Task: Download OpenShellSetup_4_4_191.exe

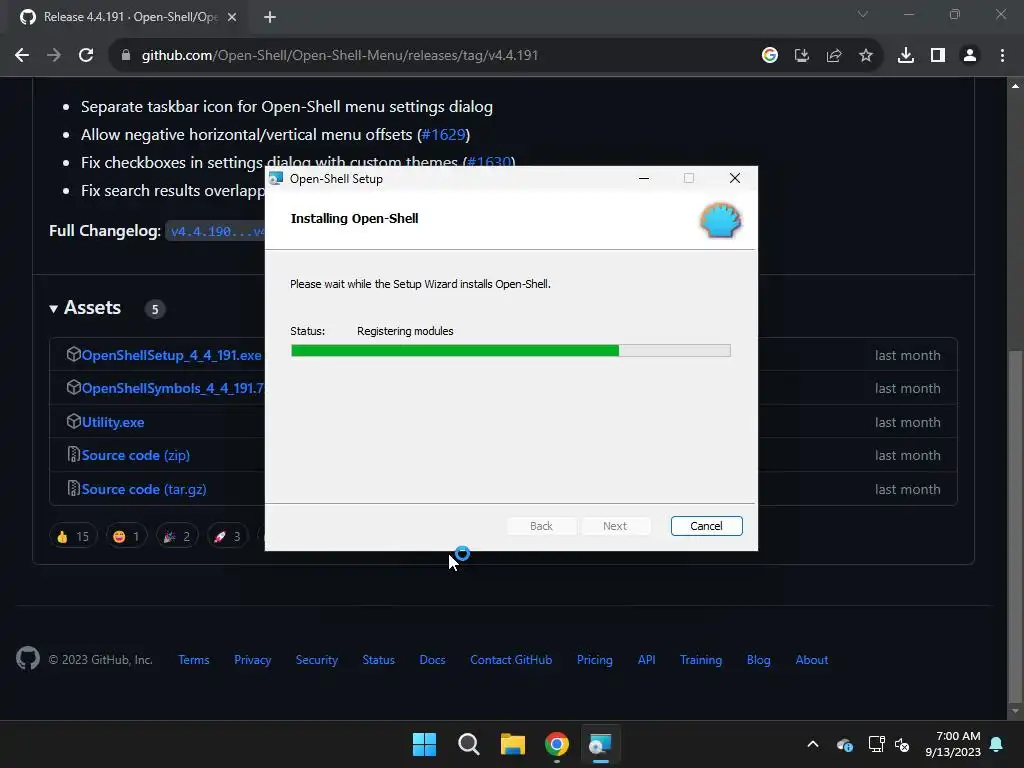Action: pyautogui.click(x=171, y=355)
